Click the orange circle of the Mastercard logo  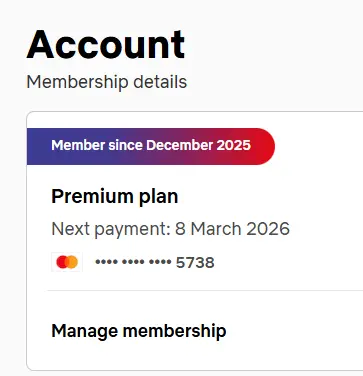(73, 262)
